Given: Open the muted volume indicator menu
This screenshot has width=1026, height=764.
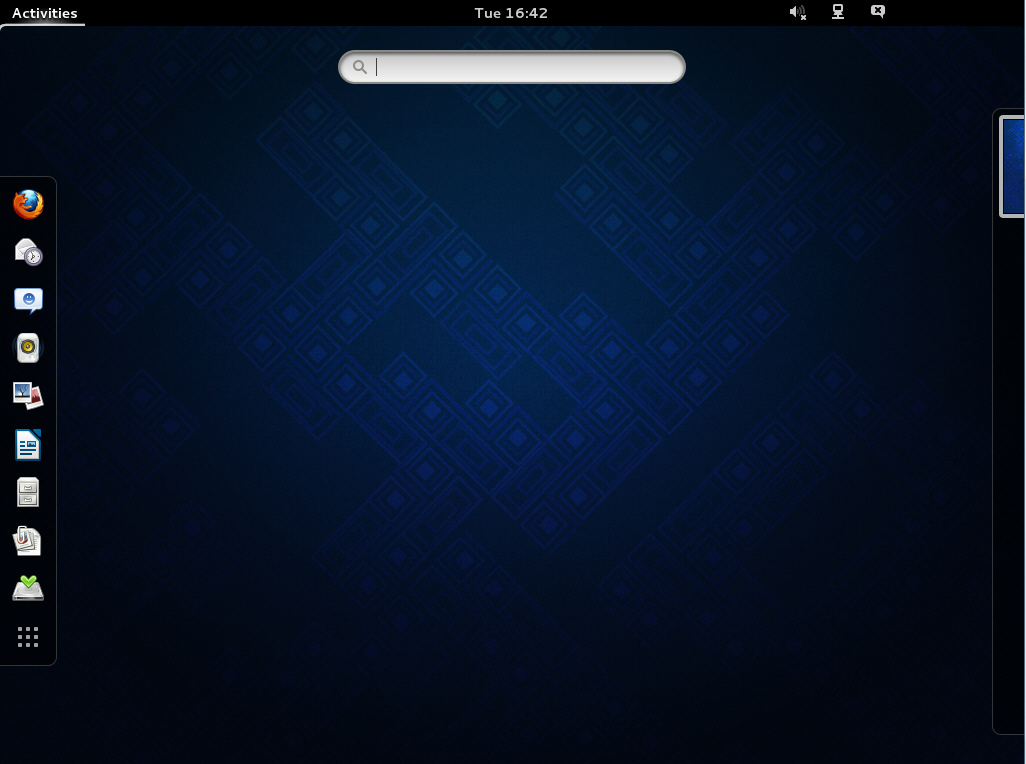Looking at the screenshot, I should point(798,12).
